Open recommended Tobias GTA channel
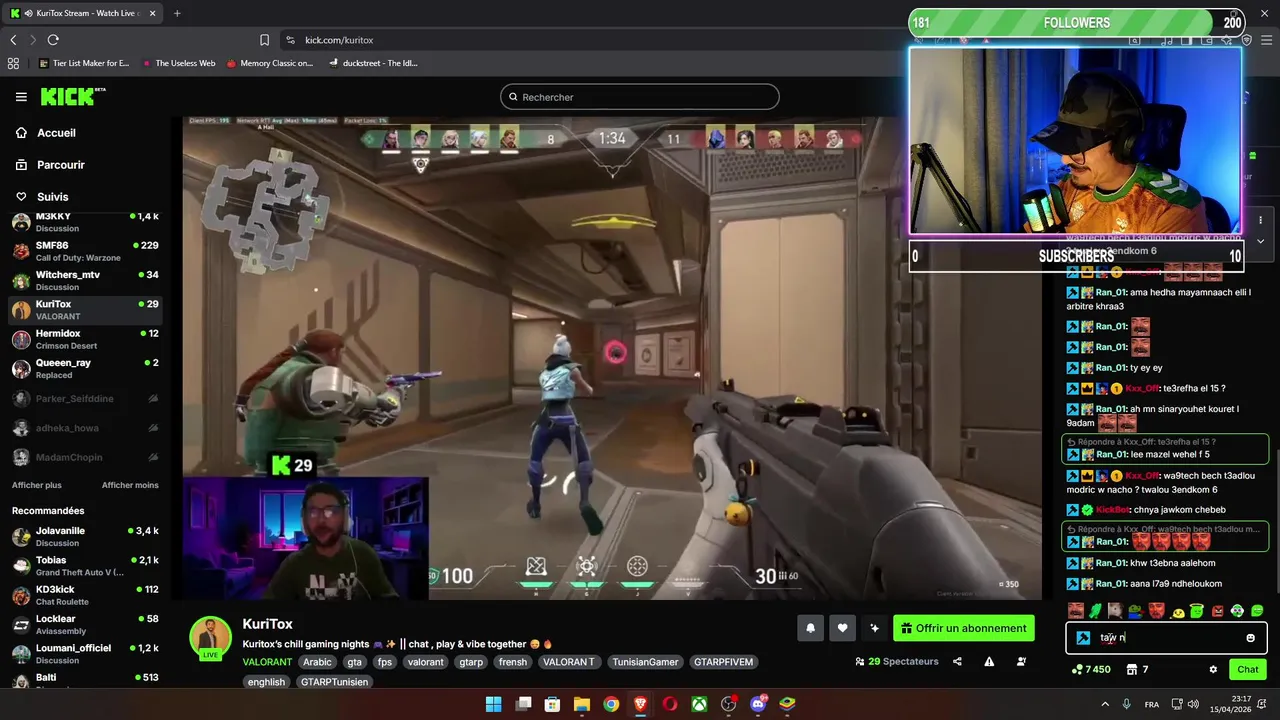Image resolution: width=1280 pixels, height=720 pixels. 84,566
